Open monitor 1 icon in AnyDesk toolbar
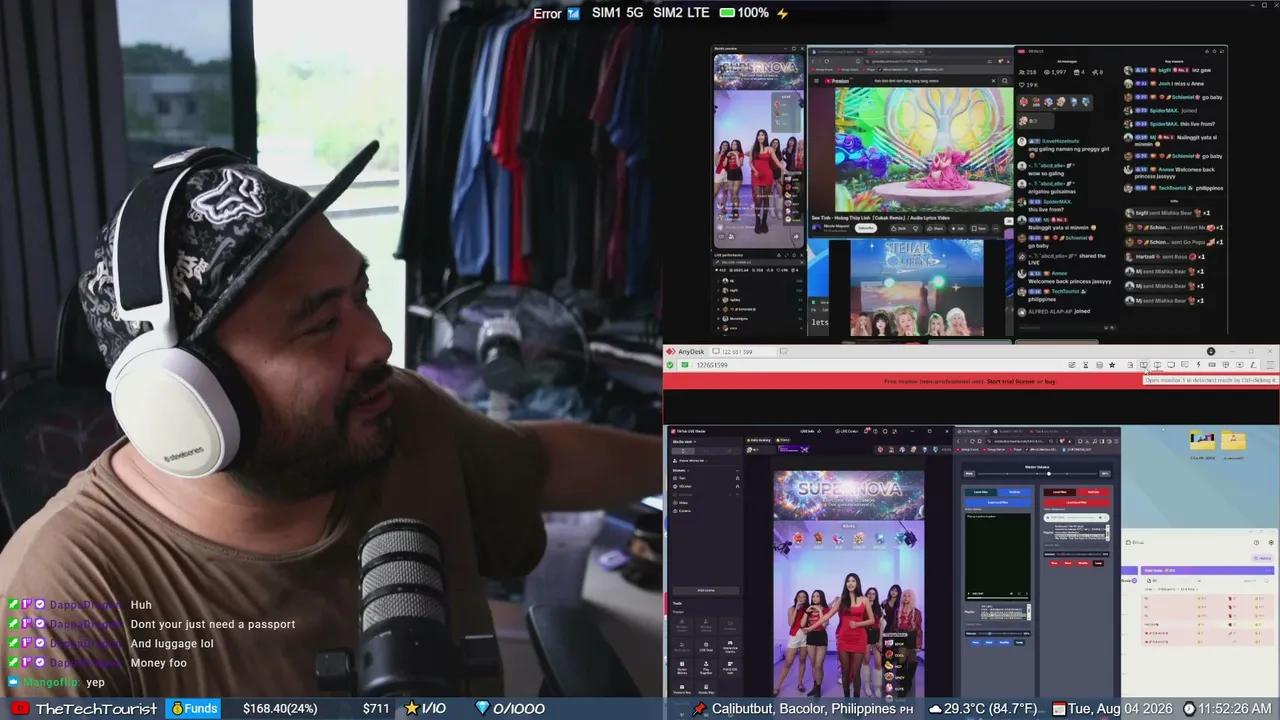Viewport: 1280px width, 720px height. [1144, 365]
